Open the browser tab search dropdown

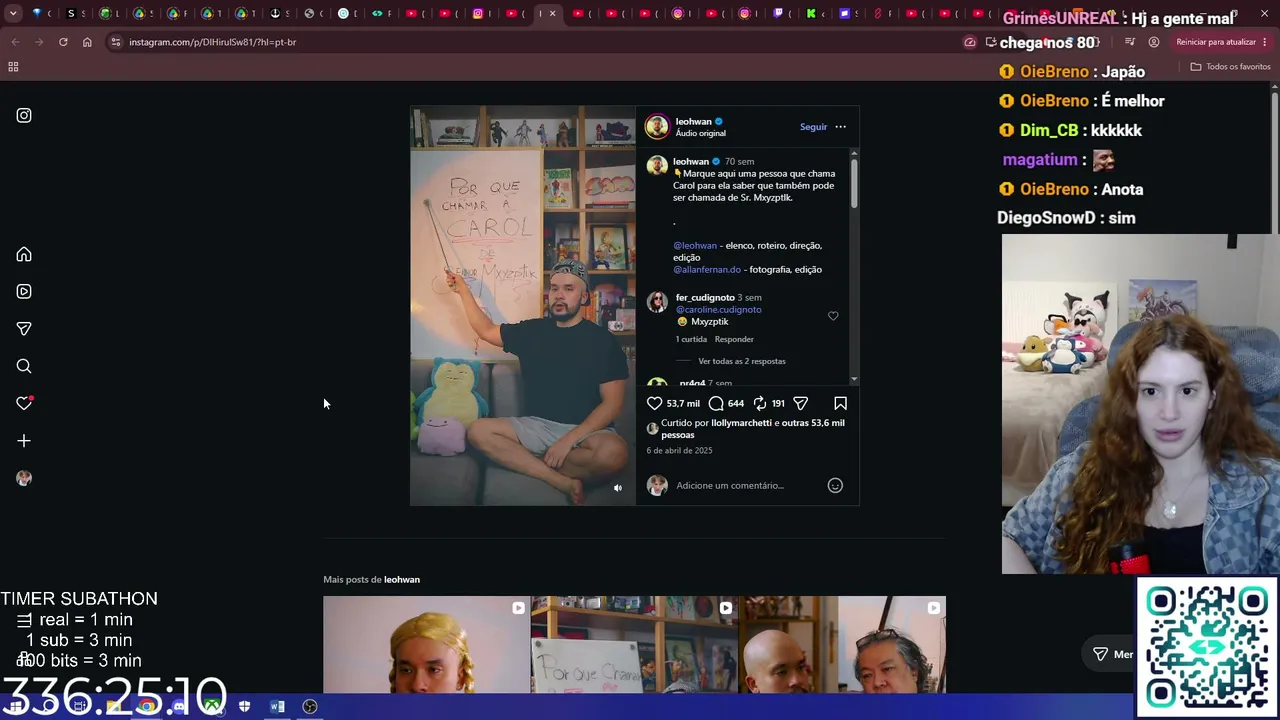pos(13,14)
